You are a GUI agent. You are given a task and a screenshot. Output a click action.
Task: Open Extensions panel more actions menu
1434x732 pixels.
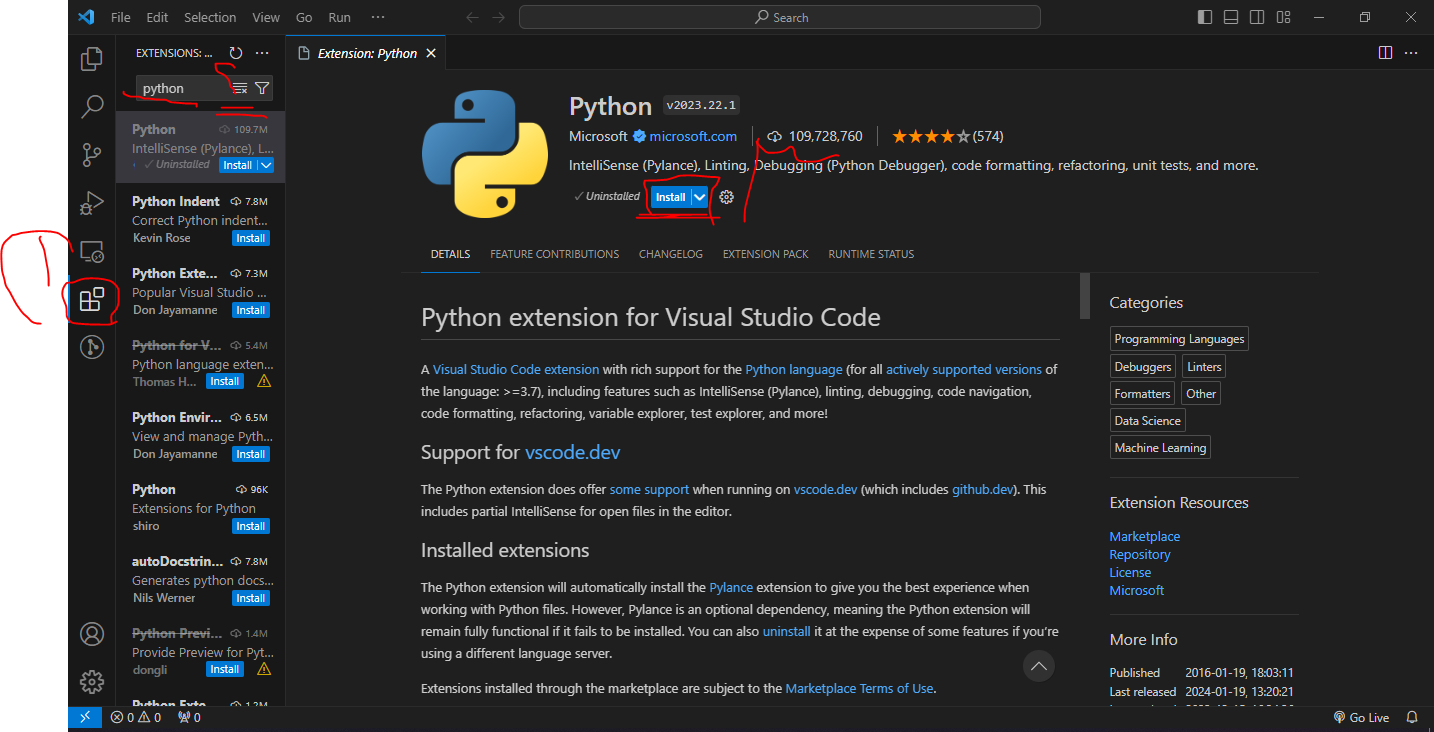(x=262, y=53)
